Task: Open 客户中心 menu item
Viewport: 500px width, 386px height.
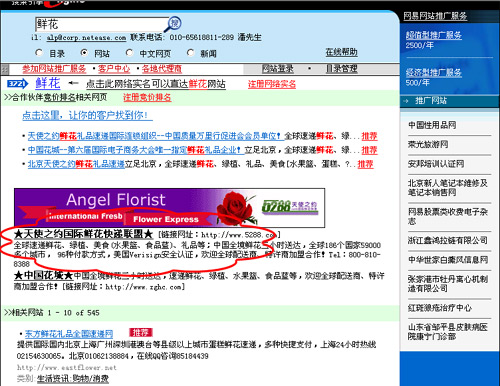Action: (114, 69)
